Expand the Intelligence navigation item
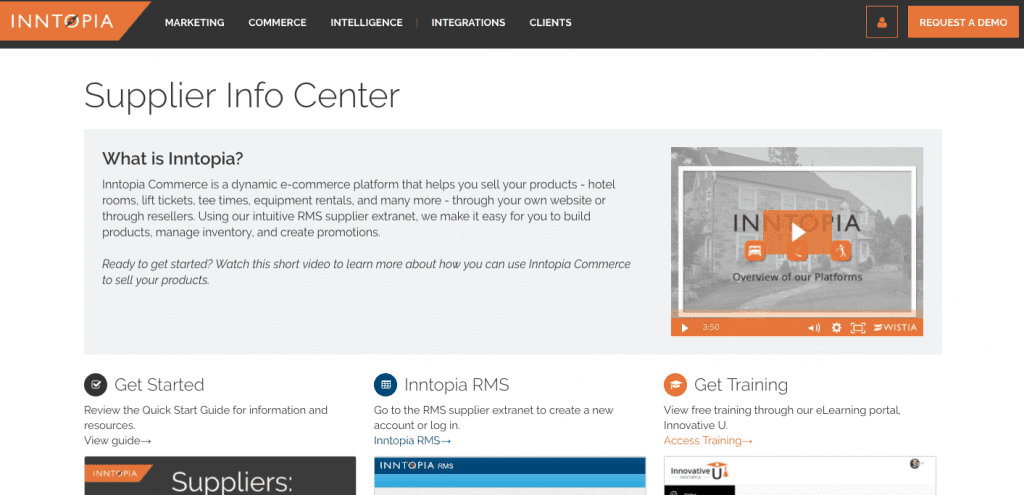This screenshot has width=1024, height=495. (366, 22)
